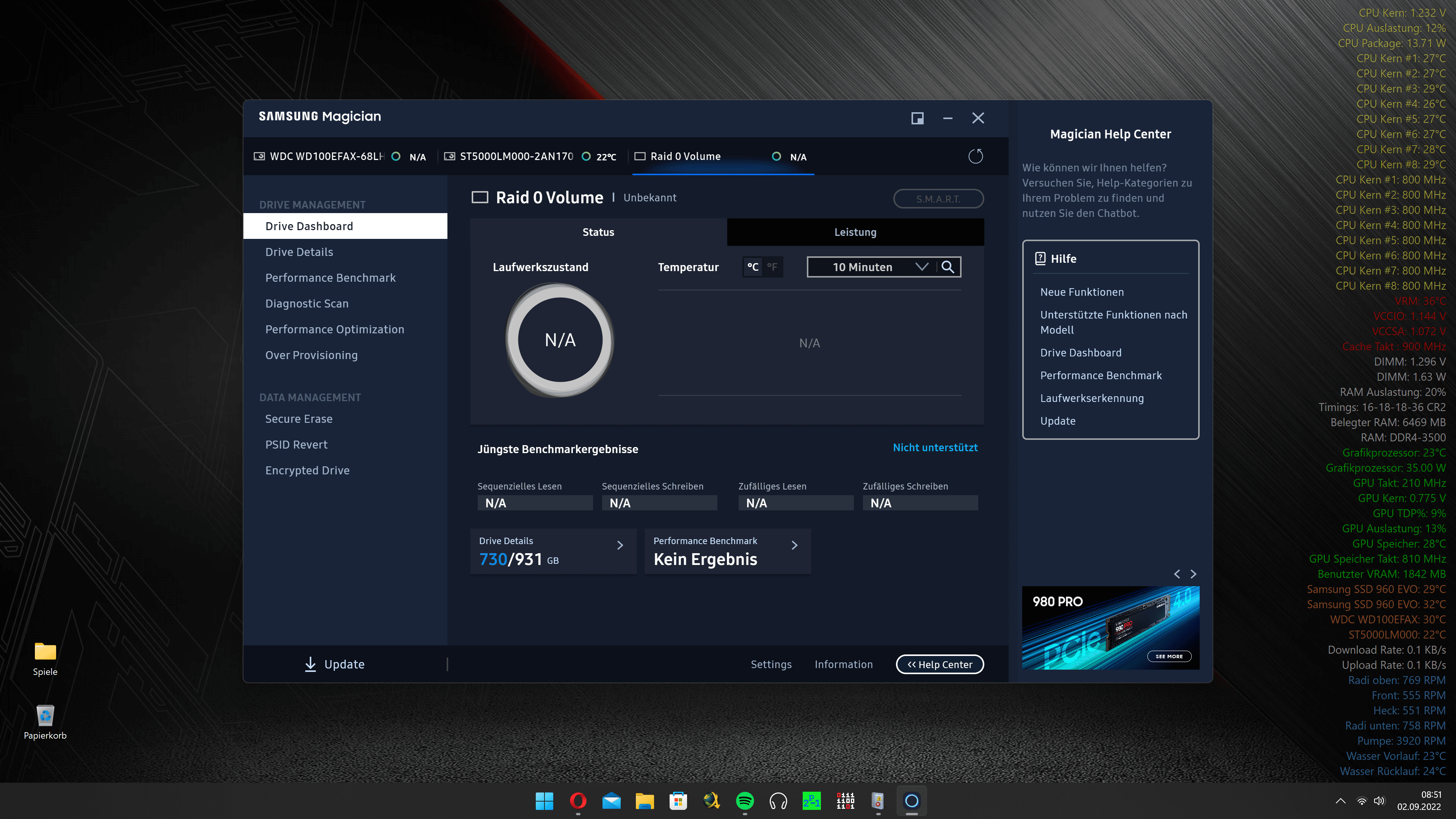1456x819 pixels.
Task: Click the volume speaker tray icon
Action: (x=1380, y=801)
